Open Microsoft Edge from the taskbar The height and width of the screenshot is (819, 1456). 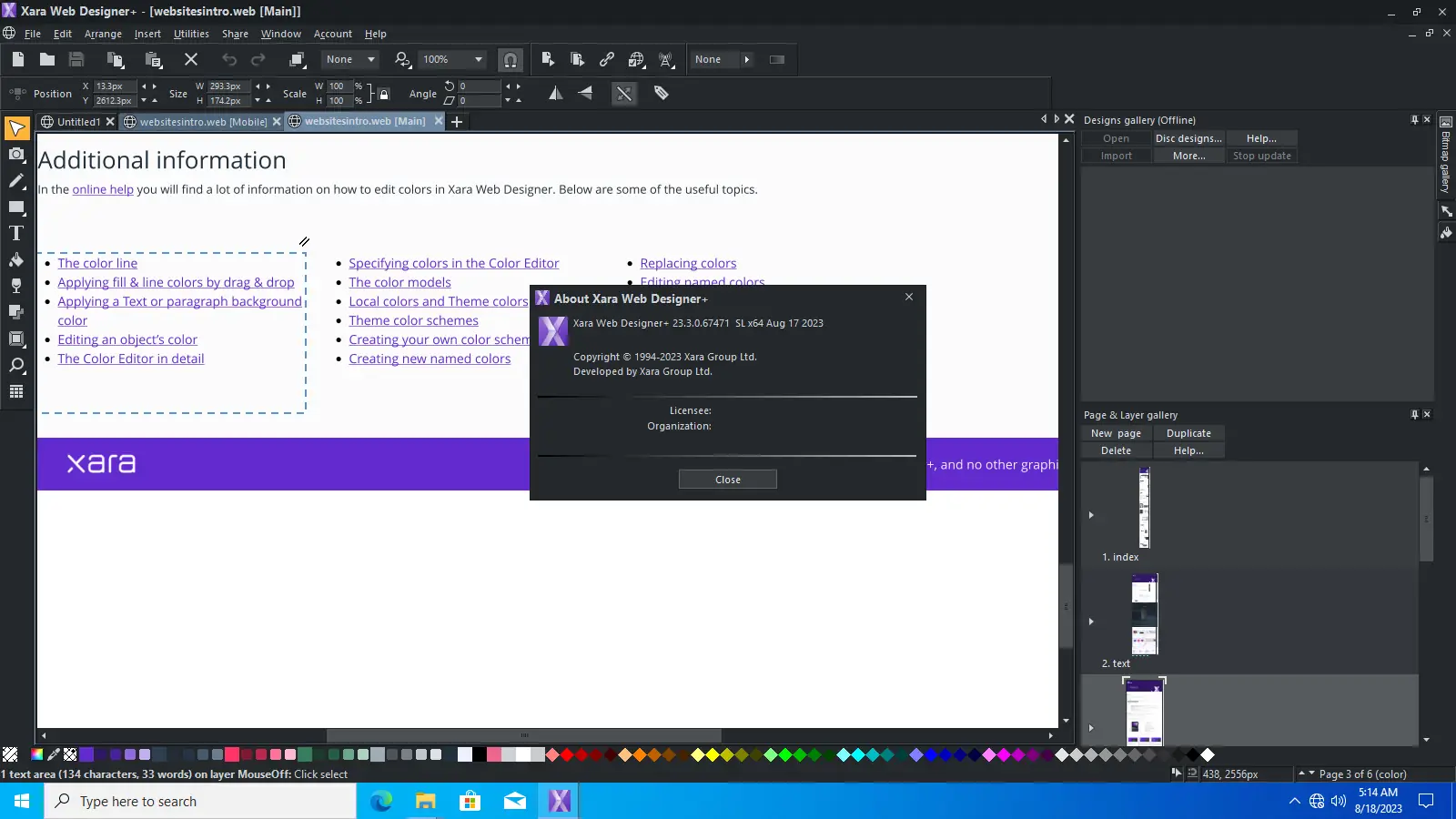(x=381, y=801)
